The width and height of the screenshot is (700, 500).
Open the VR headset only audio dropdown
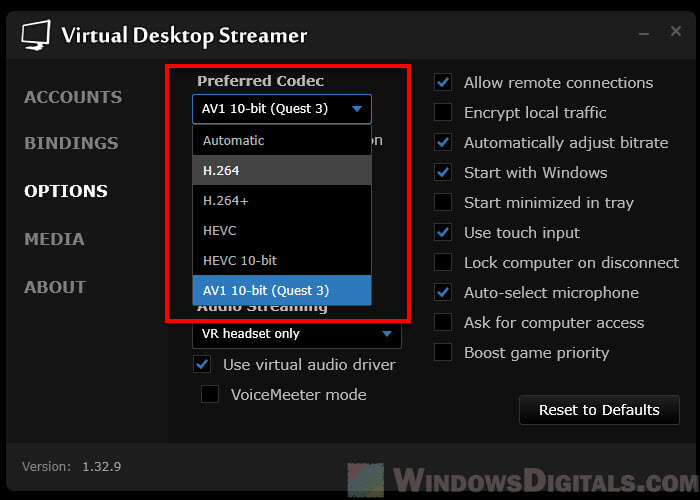pos(297,334)
